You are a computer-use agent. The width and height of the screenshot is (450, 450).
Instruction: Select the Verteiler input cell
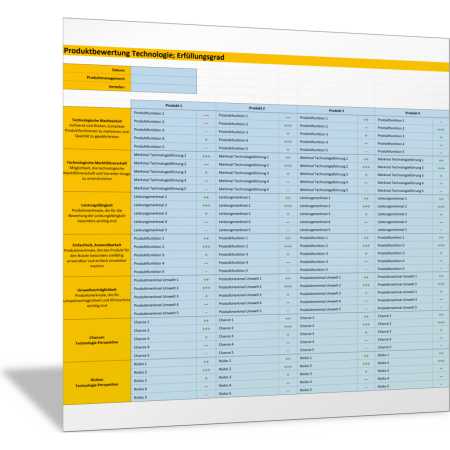coord(164,88)
